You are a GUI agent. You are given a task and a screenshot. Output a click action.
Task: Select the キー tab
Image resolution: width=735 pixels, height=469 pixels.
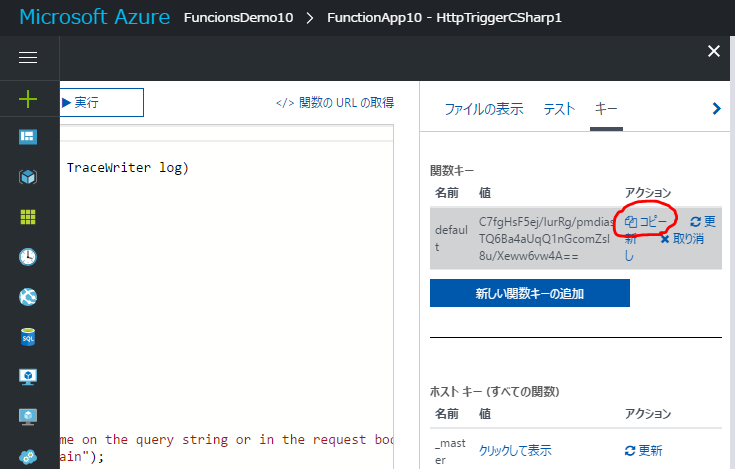point(606,109)
